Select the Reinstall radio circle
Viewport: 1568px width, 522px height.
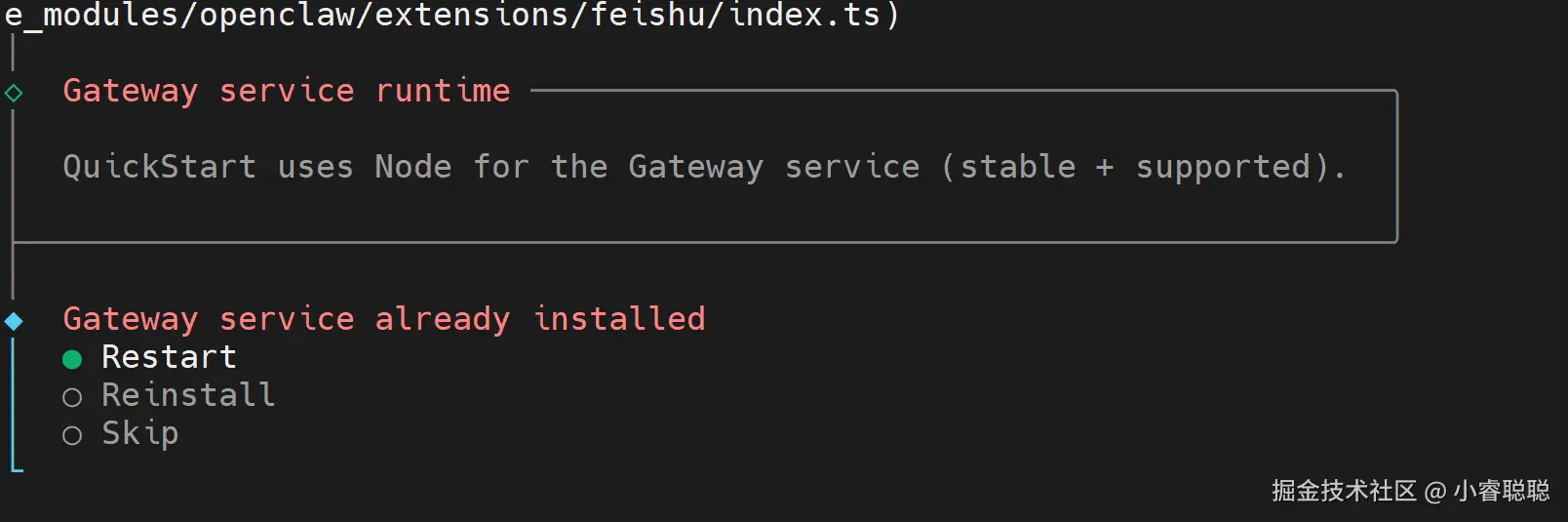coord(72,397)
